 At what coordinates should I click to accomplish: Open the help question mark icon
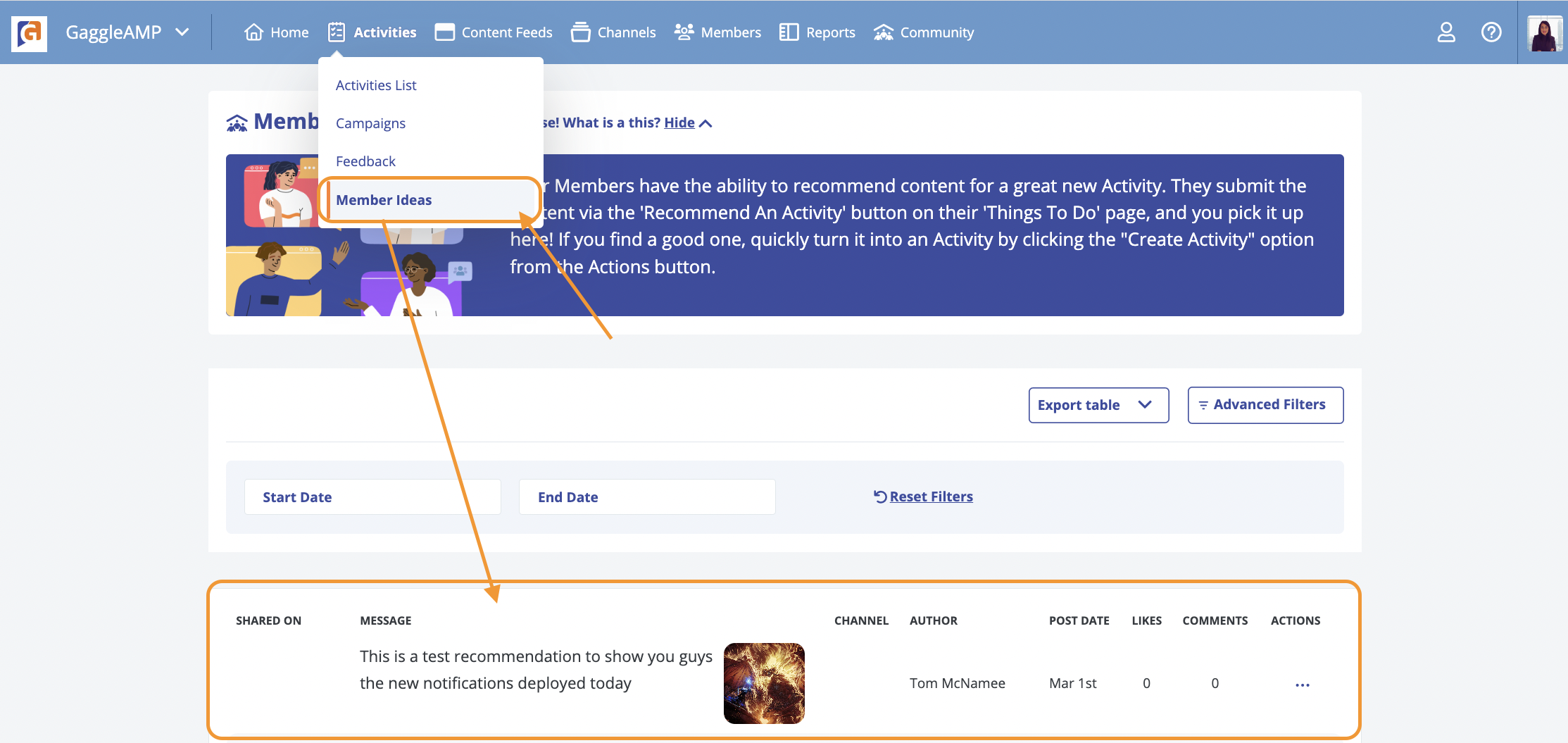1491,32
